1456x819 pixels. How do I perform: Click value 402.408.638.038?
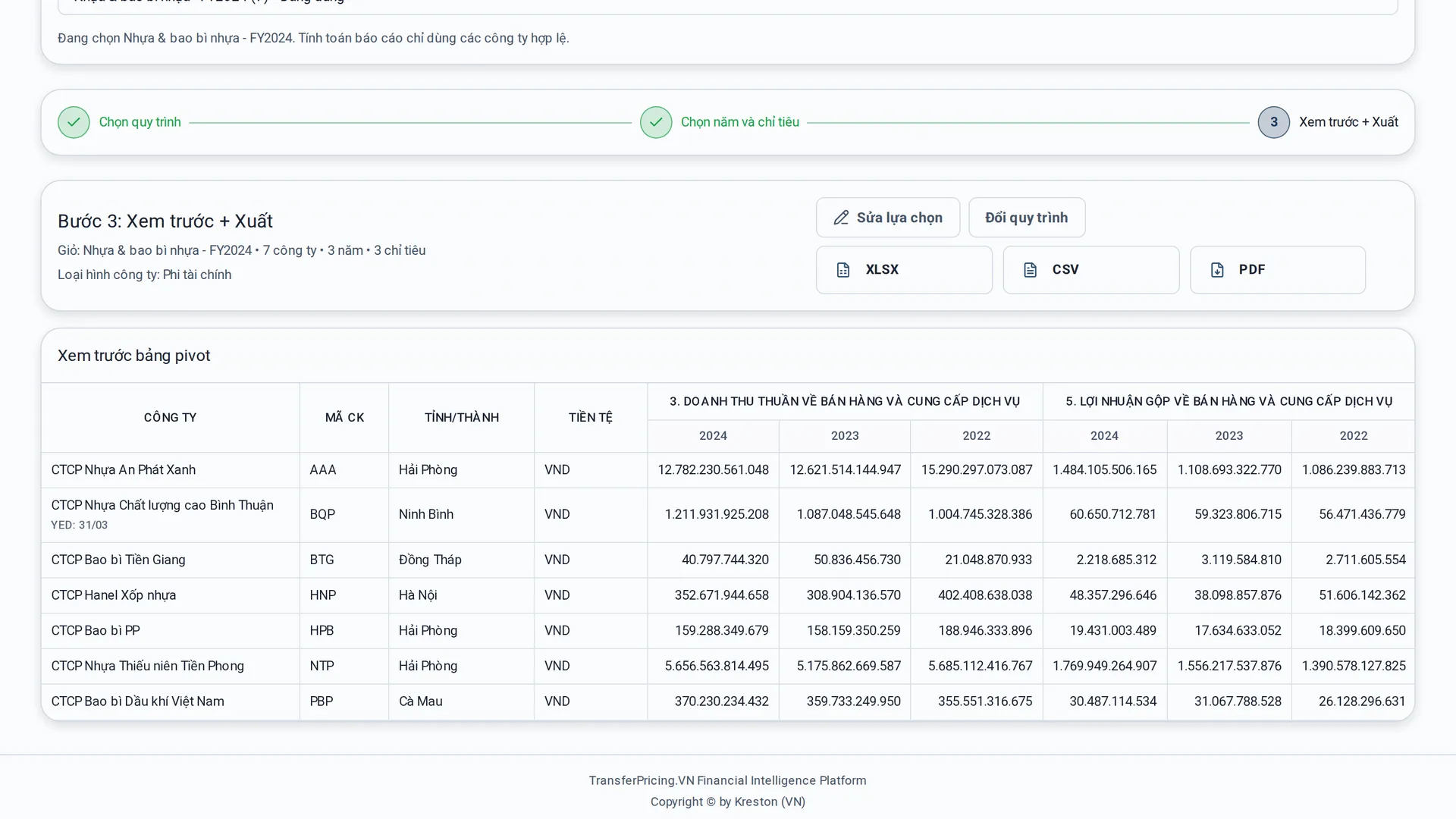coord(985,595)
